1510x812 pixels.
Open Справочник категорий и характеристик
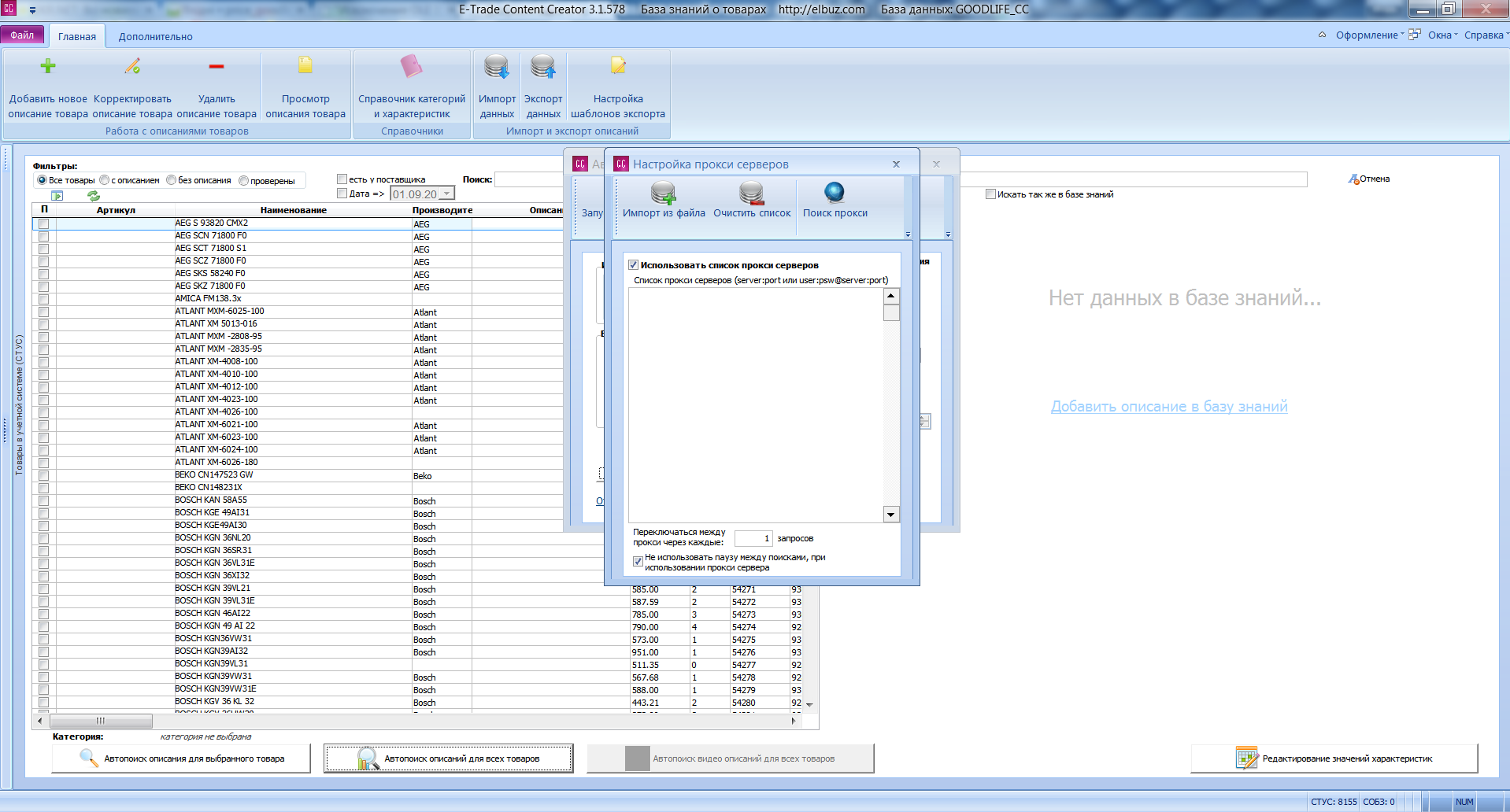pos(412,87)
